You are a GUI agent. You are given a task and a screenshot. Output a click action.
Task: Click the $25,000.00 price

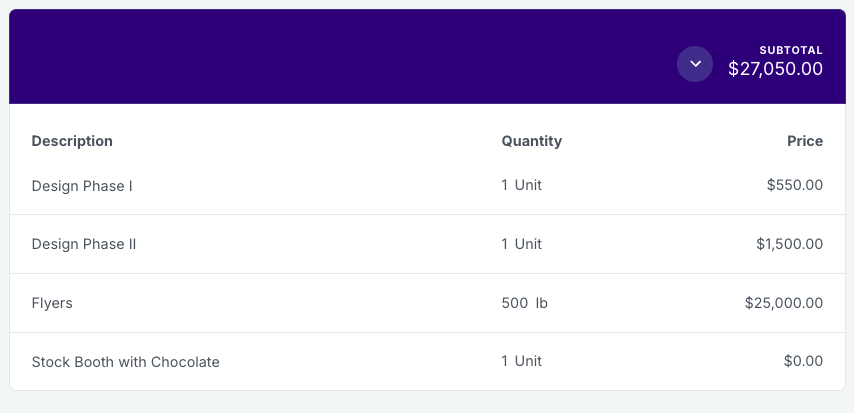coord(784,303)
